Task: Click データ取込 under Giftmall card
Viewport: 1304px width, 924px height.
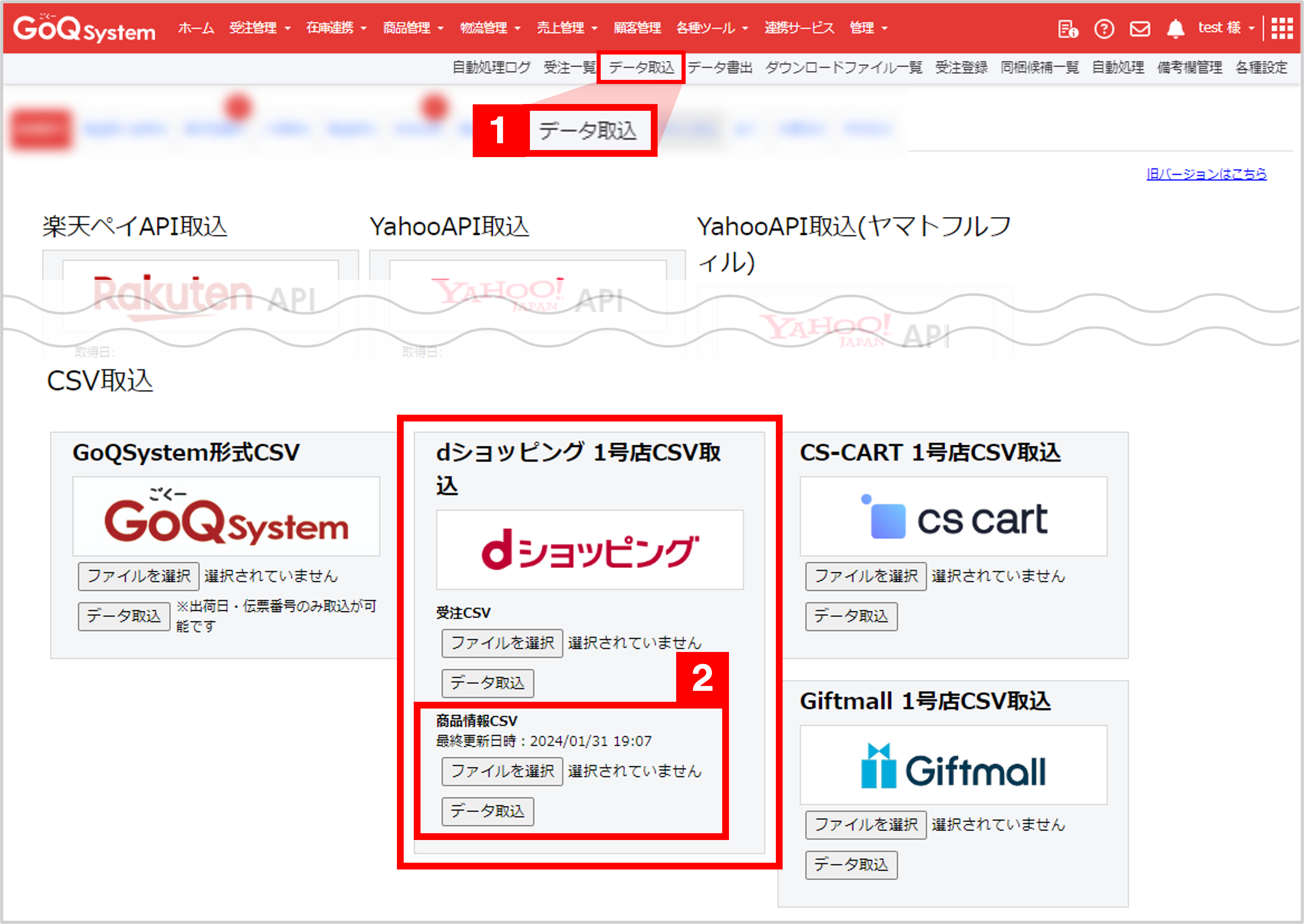Action: 852,865
